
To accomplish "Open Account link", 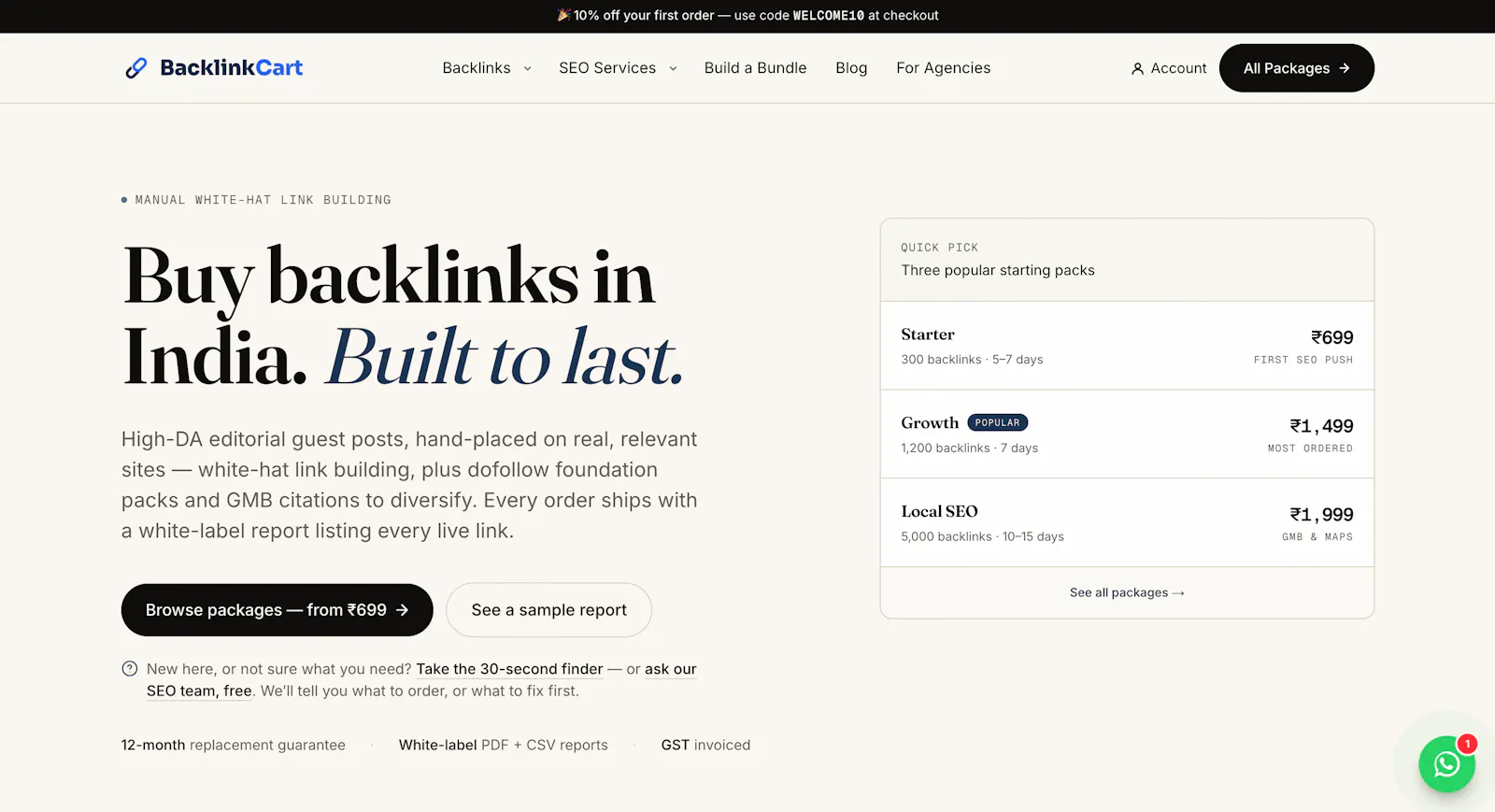I will (x=1169, y=68).
